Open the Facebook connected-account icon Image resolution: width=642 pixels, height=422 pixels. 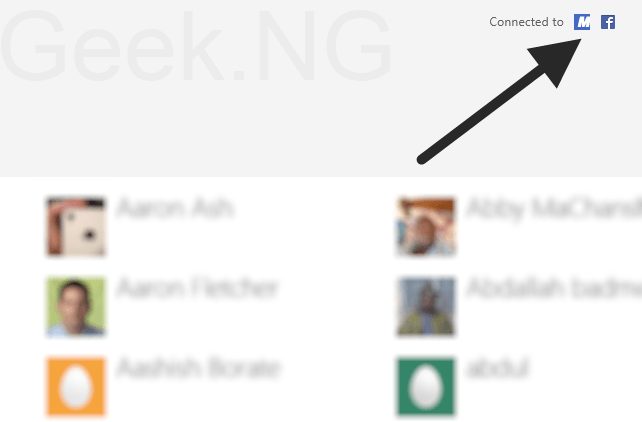608,22
